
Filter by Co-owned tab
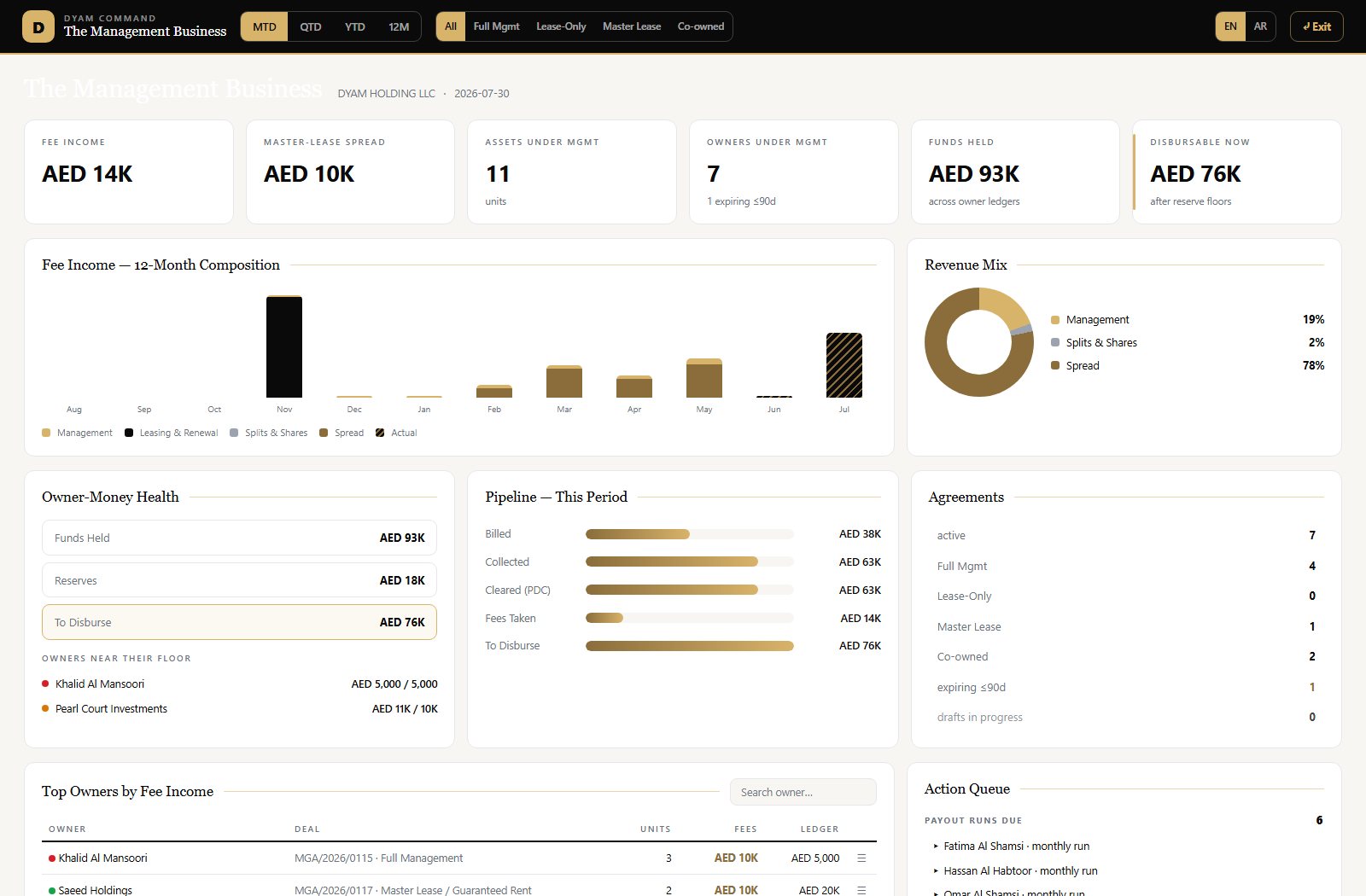pos(701,26)
